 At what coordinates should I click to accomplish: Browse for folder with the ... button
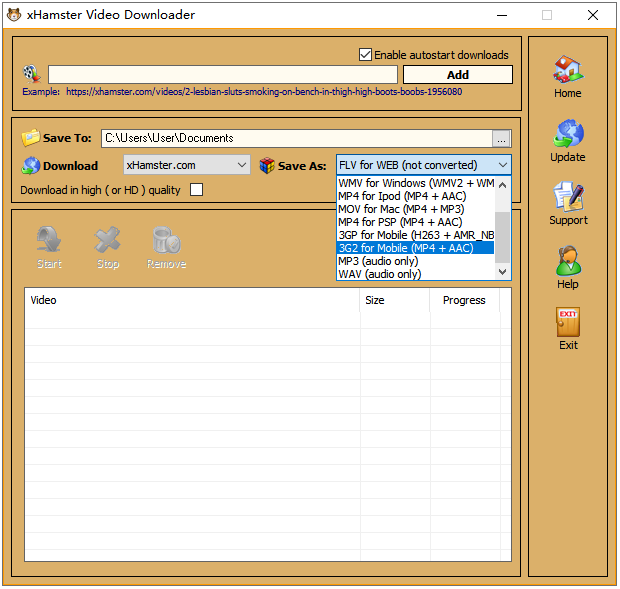pyautogui.click(x=501, y=139)
